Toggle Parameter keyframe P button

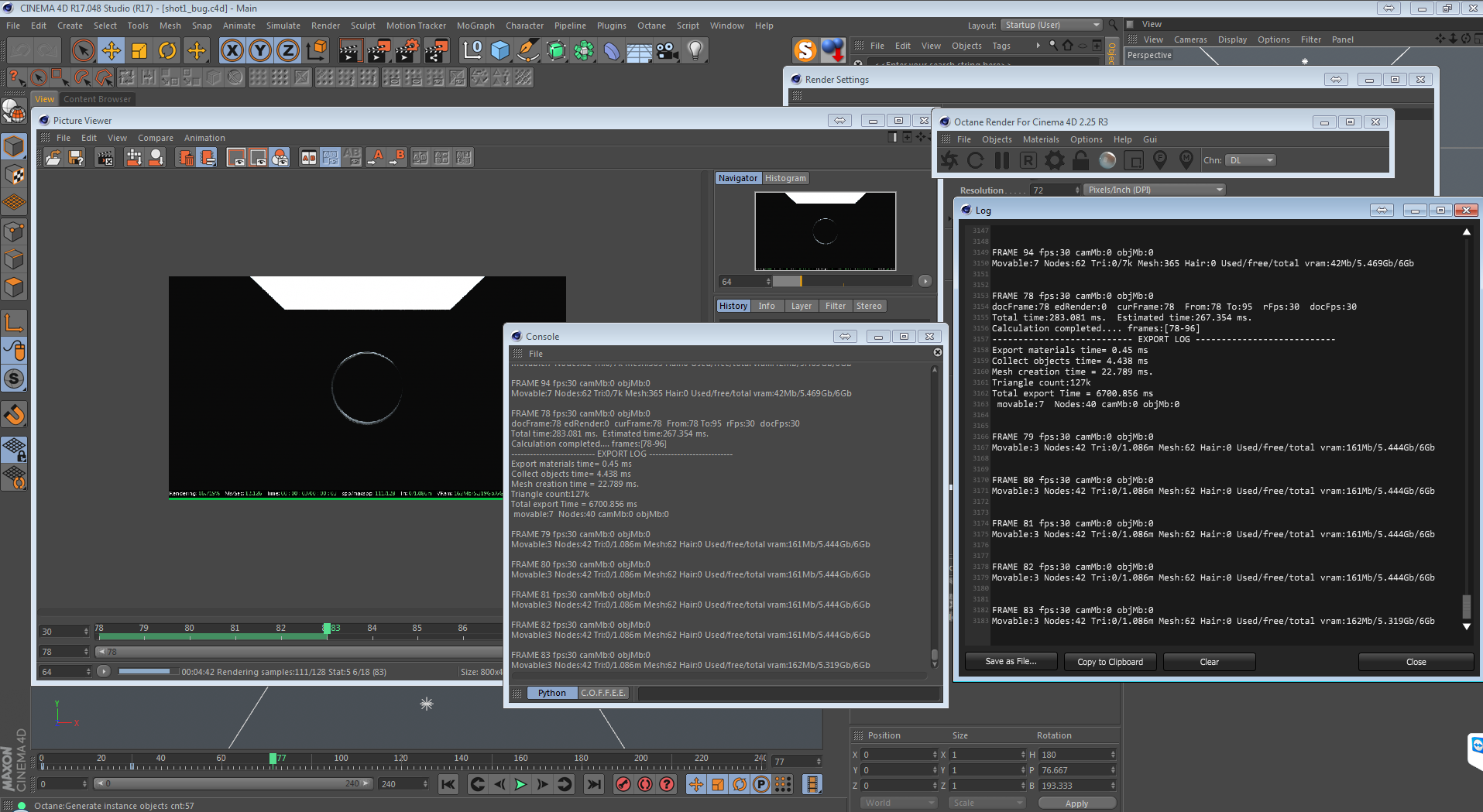point(761,784)
